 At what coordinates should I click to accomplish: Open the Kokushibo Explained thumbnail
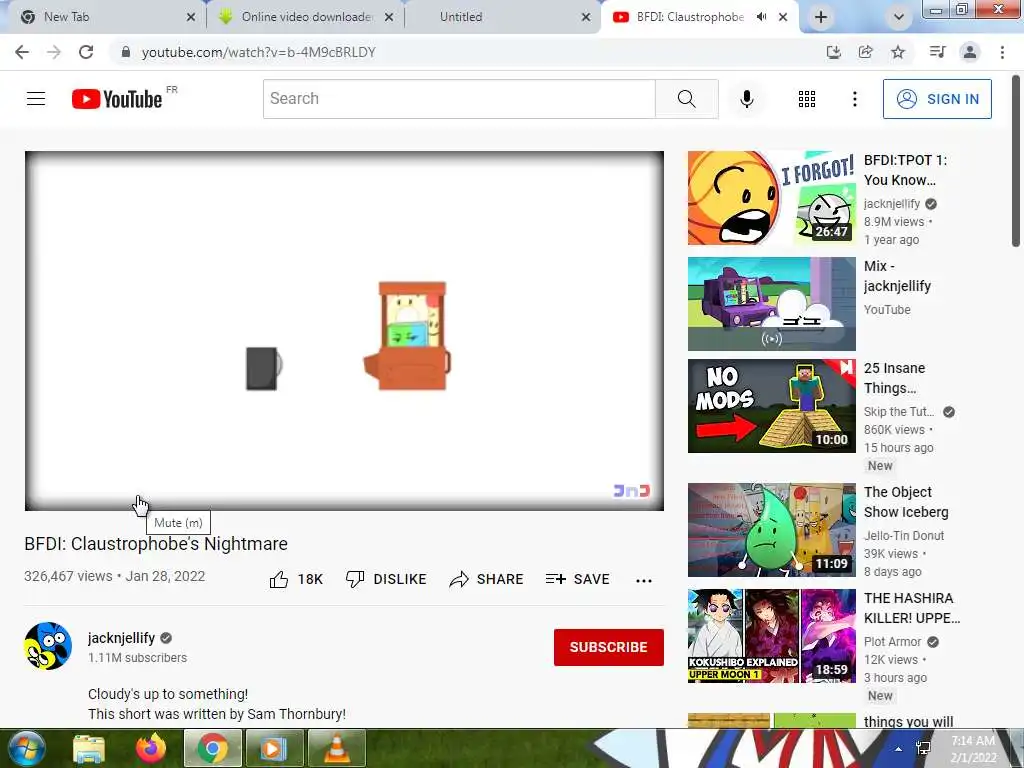771,635
